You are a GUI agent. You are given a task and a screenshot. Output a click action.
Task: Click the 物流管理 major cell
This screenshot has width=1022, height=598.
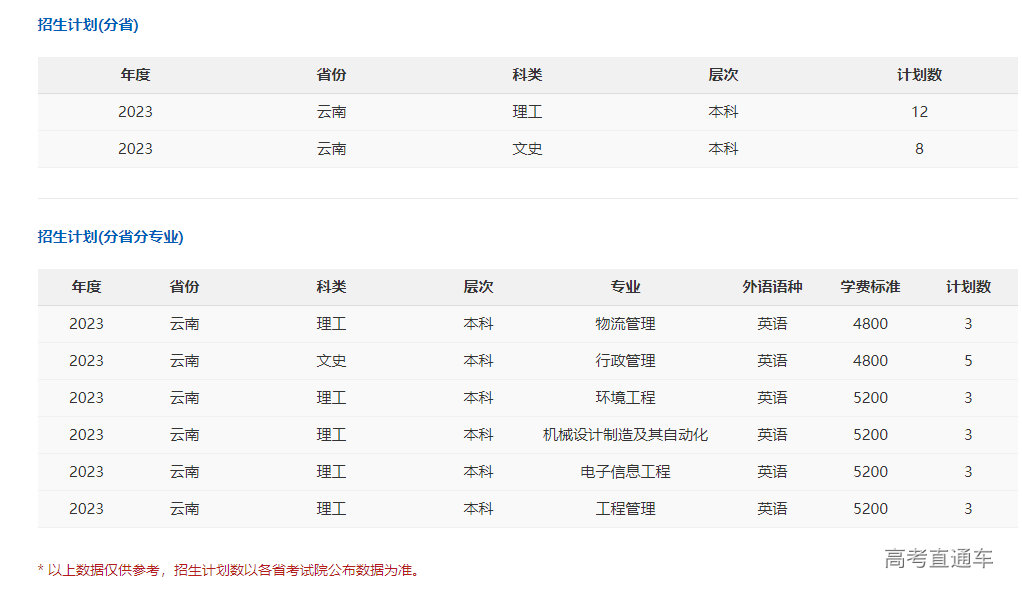625,324
